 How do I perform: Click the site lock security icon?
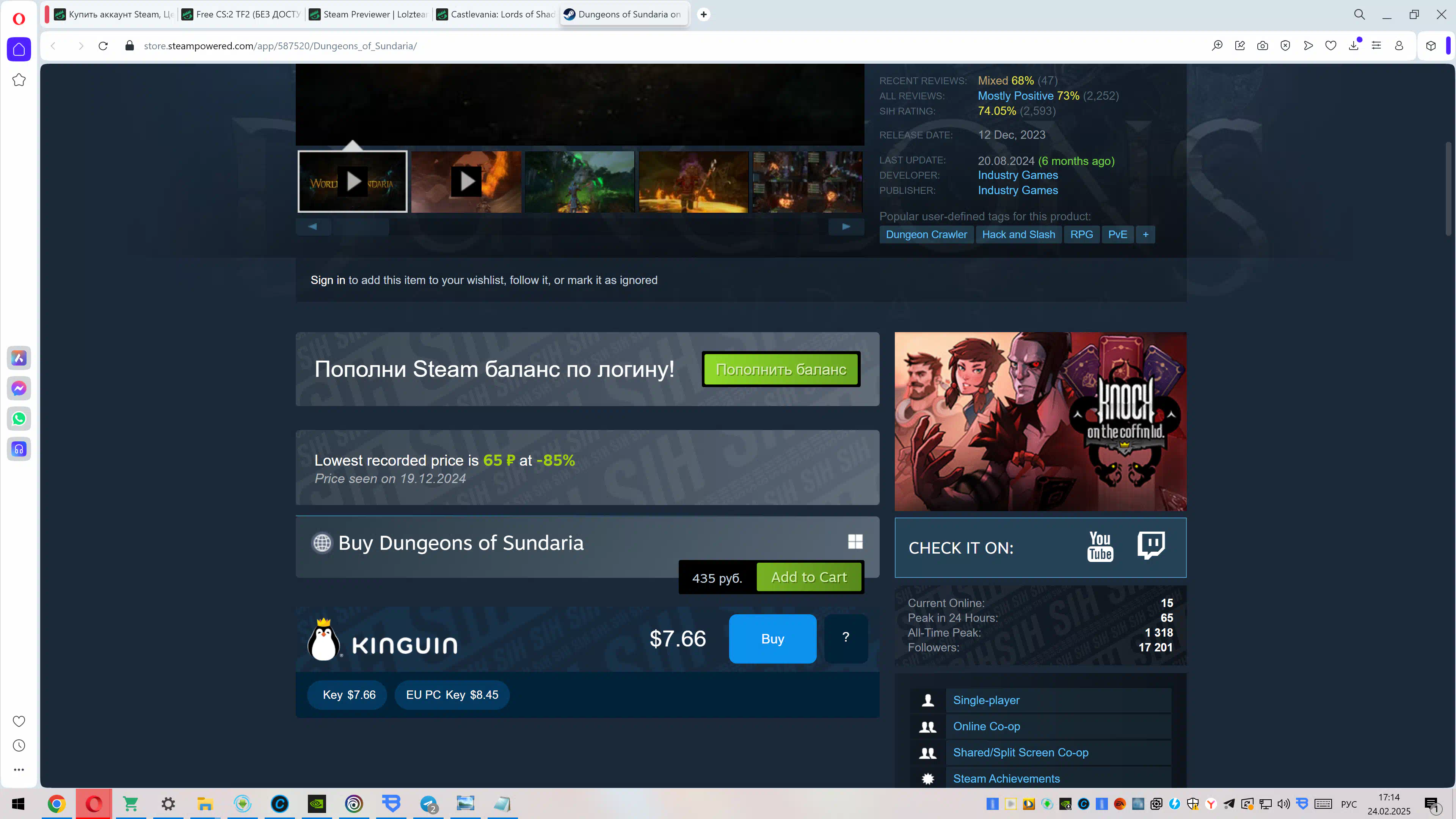129,46
